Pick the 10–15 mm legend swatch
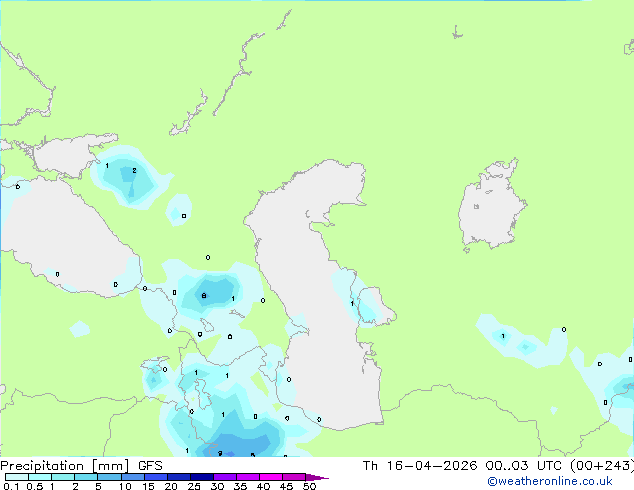 click(132, 477)
